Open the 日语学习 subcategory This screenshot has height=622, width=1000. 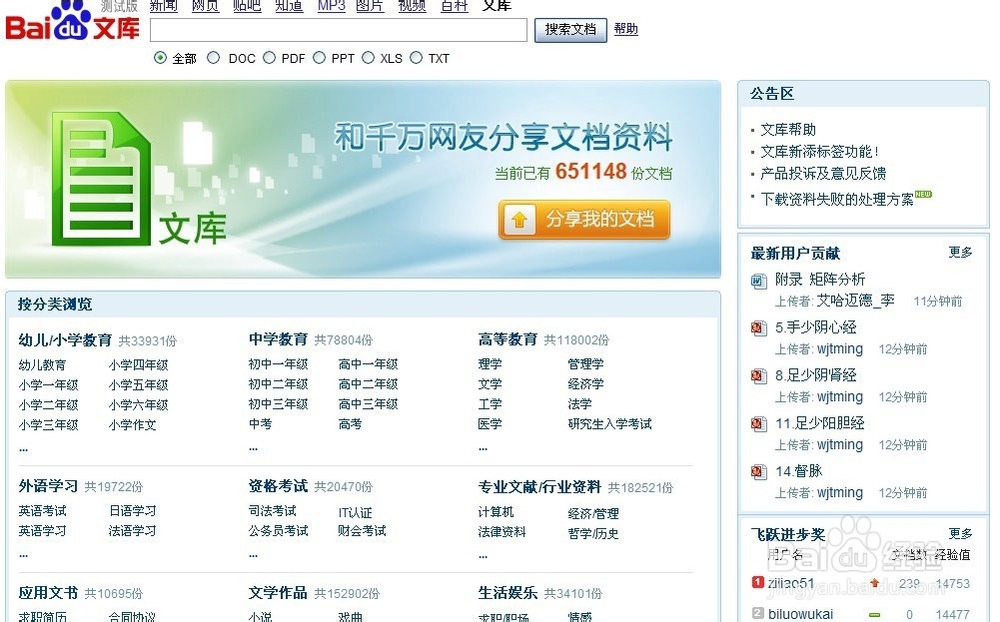133,511
